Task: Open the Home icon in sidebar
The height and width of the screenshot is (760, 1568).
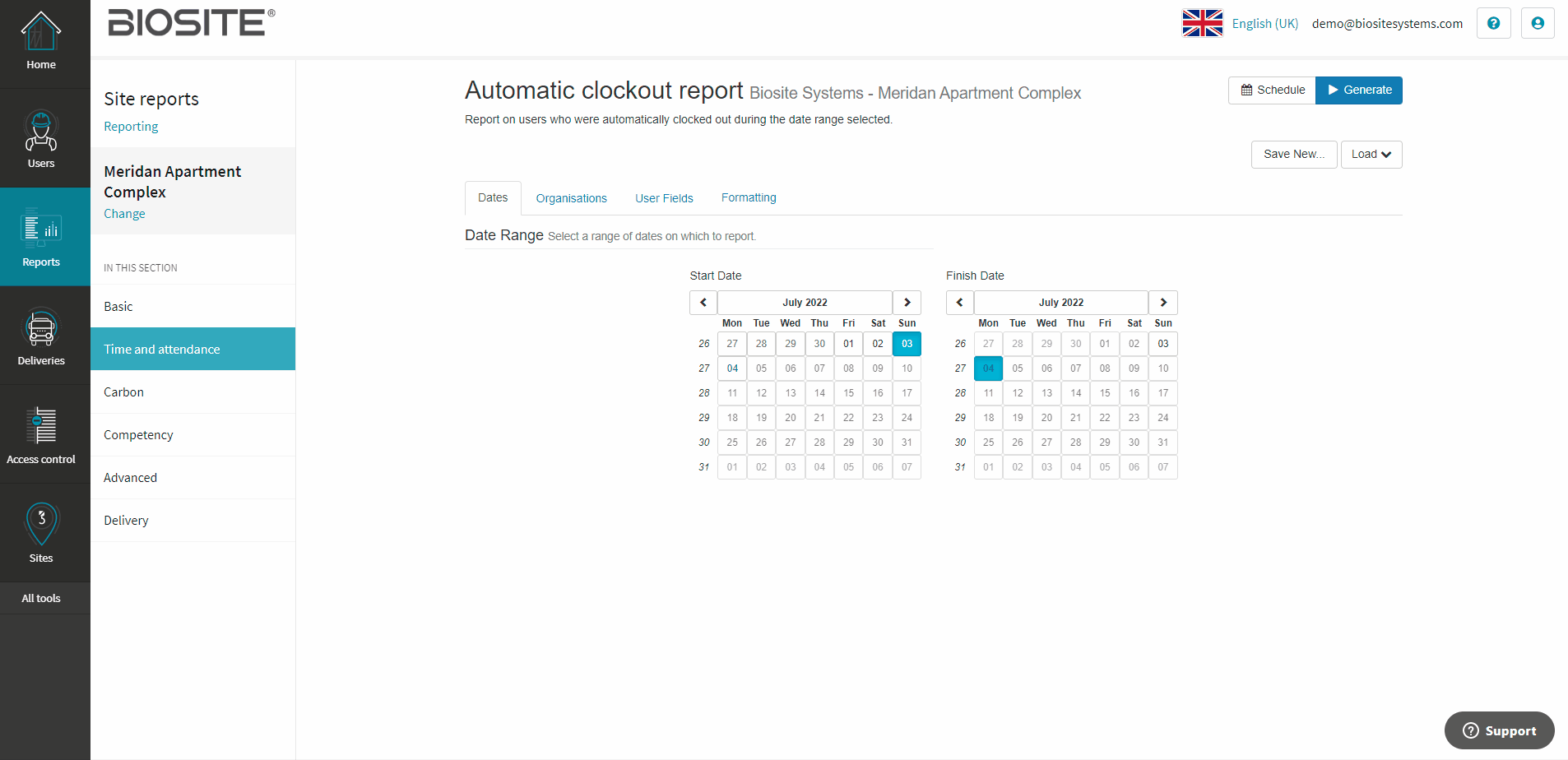Action: (x=41, y=33)
